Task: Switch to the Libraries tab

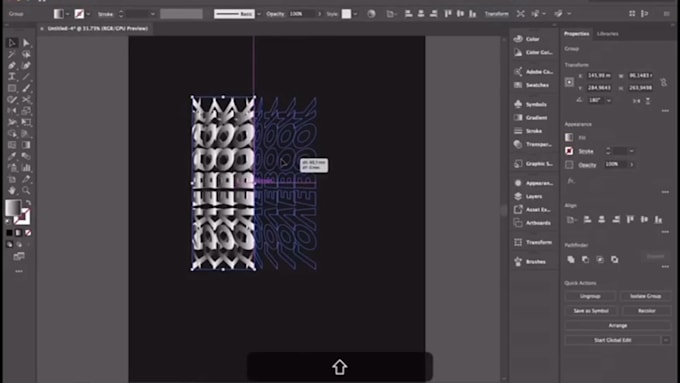Action: [607, 34]
